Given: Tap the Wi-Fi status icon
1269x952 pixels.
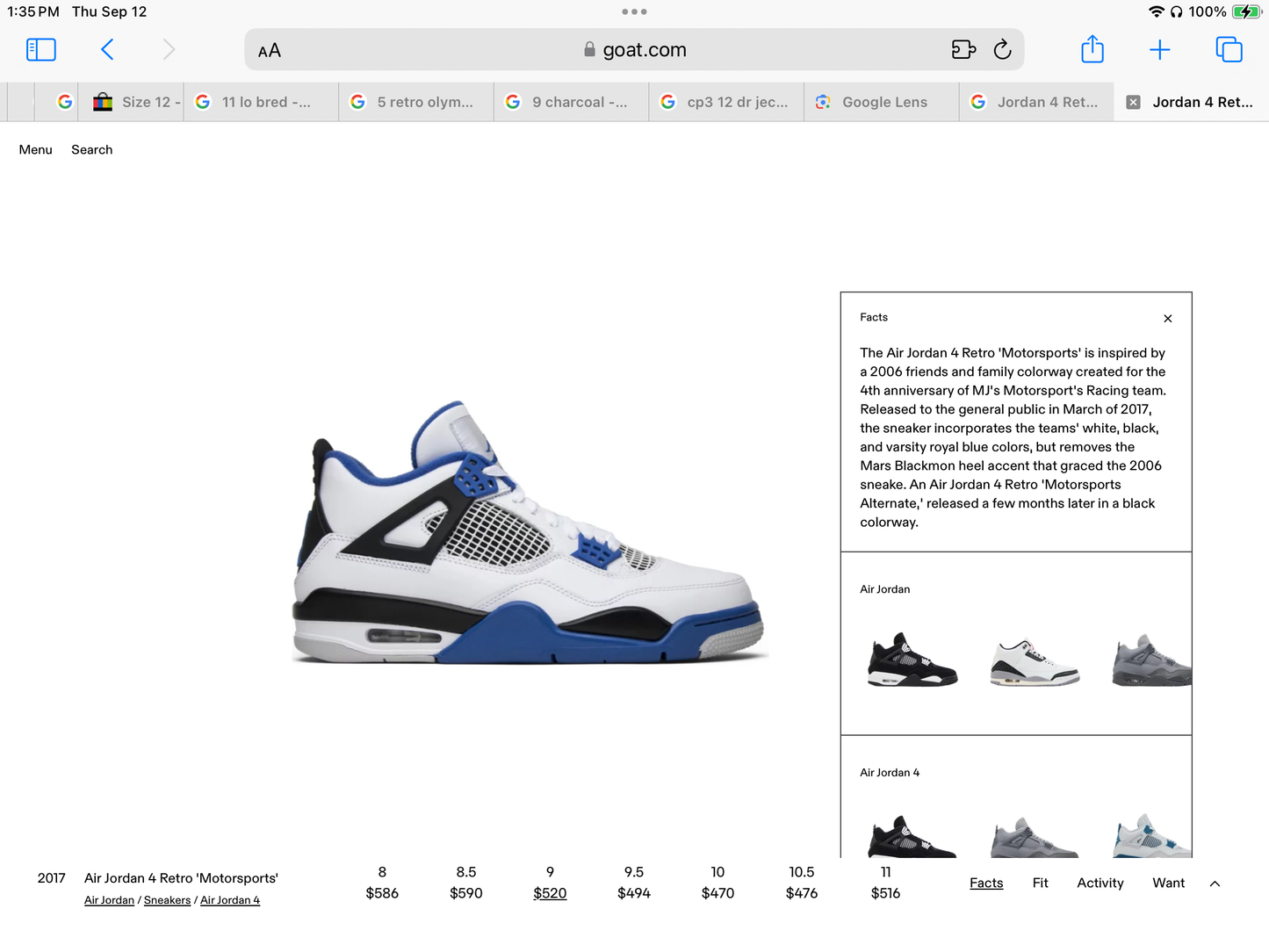Looking at the screenshot, I should (1156, 12).
